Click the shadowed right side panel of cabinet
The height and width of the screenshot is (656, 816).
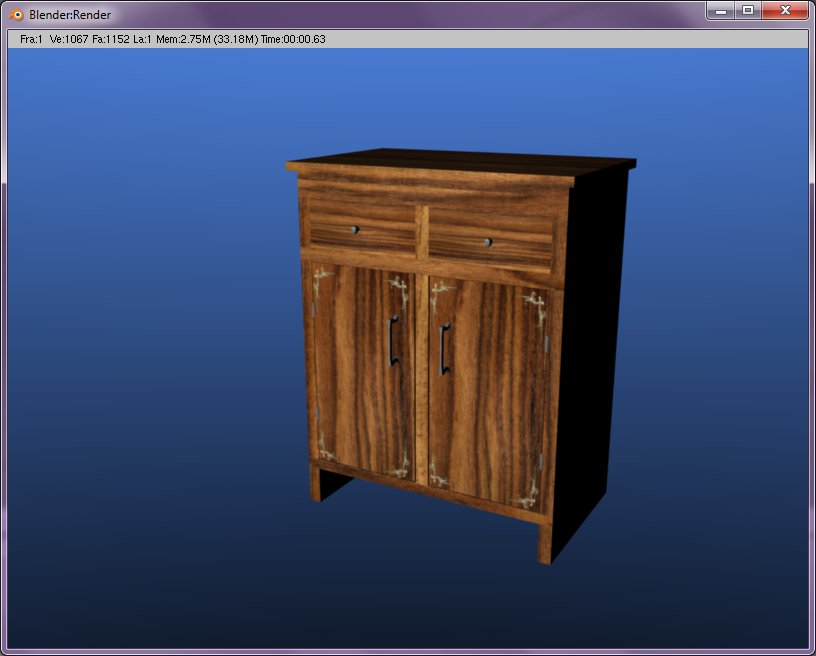click(595, 350)
